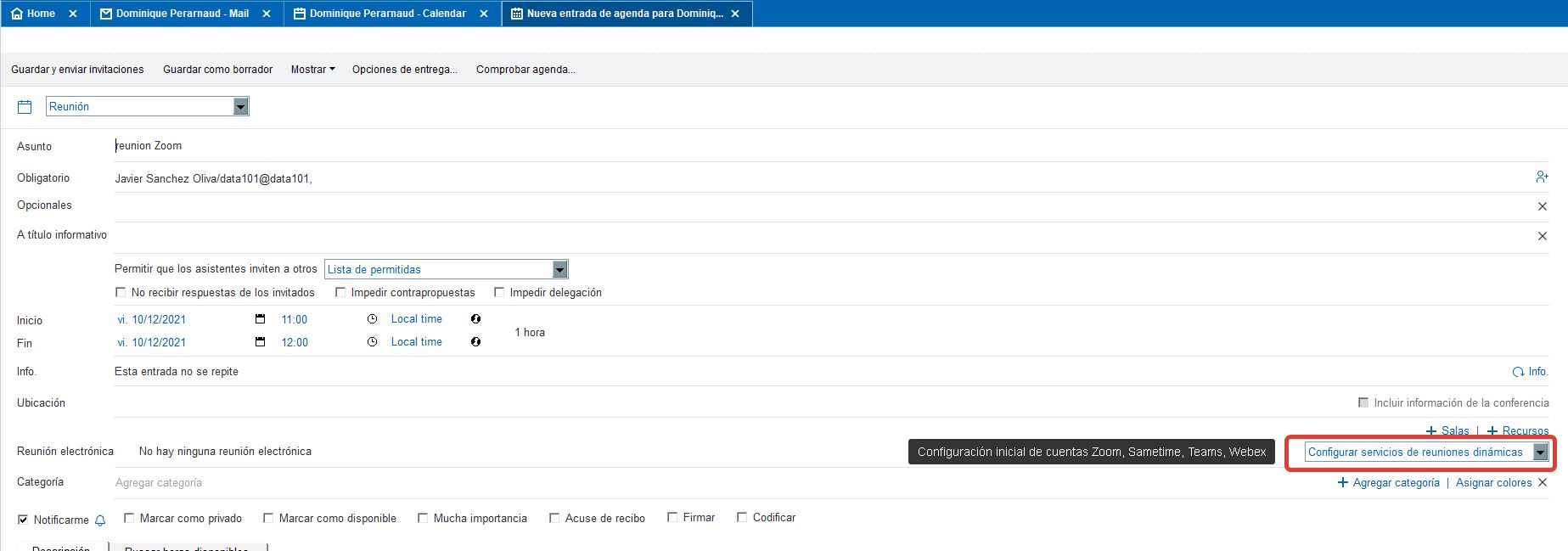Viewport: 1568px width, 551px height.
Task: Clear the Opcionales field with X icon
Action: click(x=1542, y=206)
